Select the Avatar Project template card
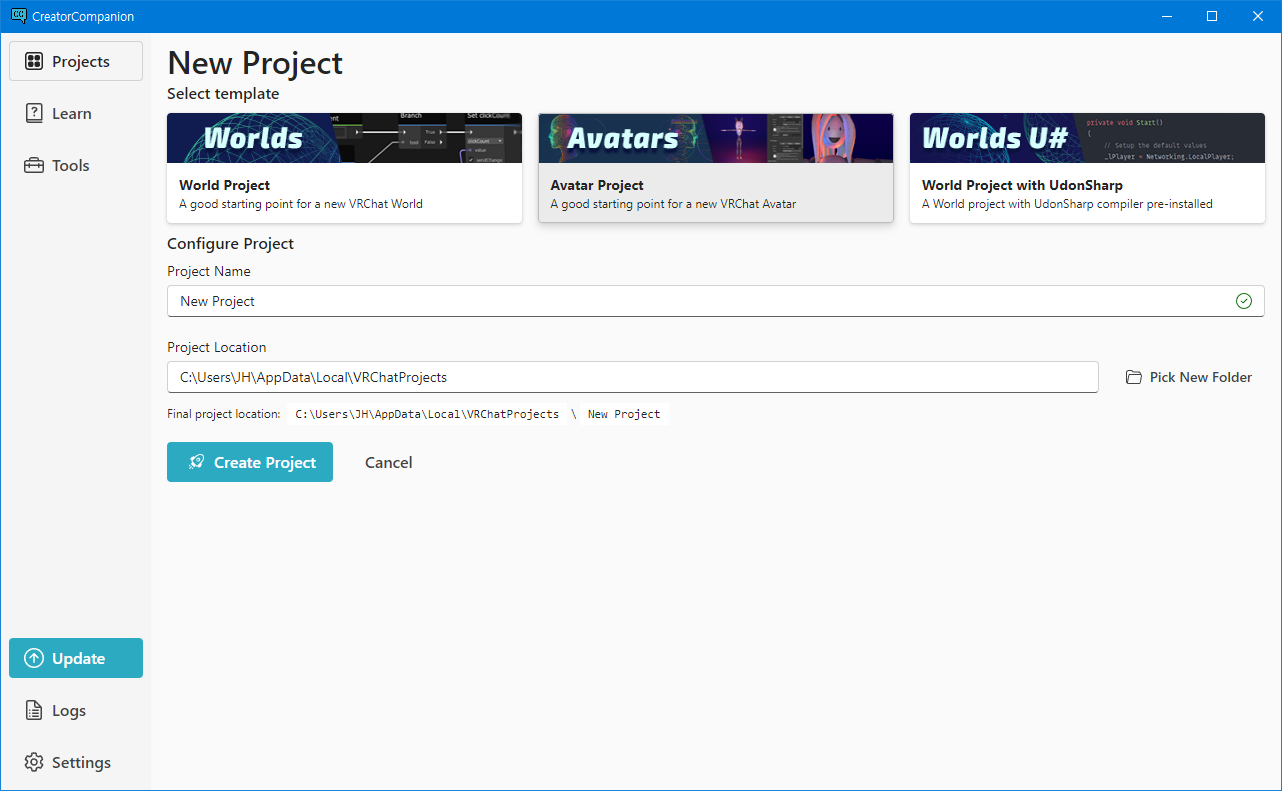1282x791 pixels. tap(716, 167)
